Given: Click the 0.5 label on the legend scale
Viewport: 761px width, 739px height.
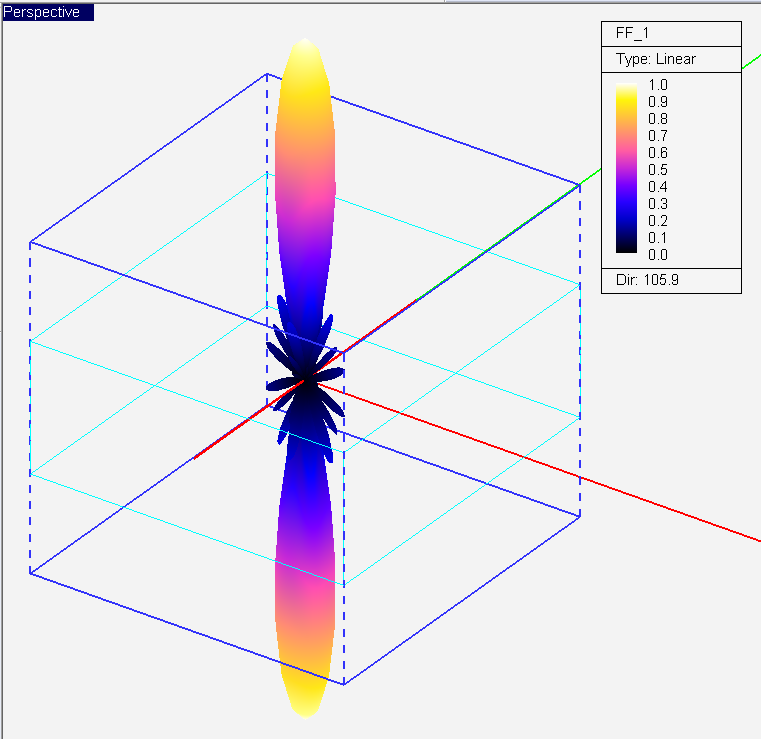Looking at the screenshot, I should click(x=658, y=170).
